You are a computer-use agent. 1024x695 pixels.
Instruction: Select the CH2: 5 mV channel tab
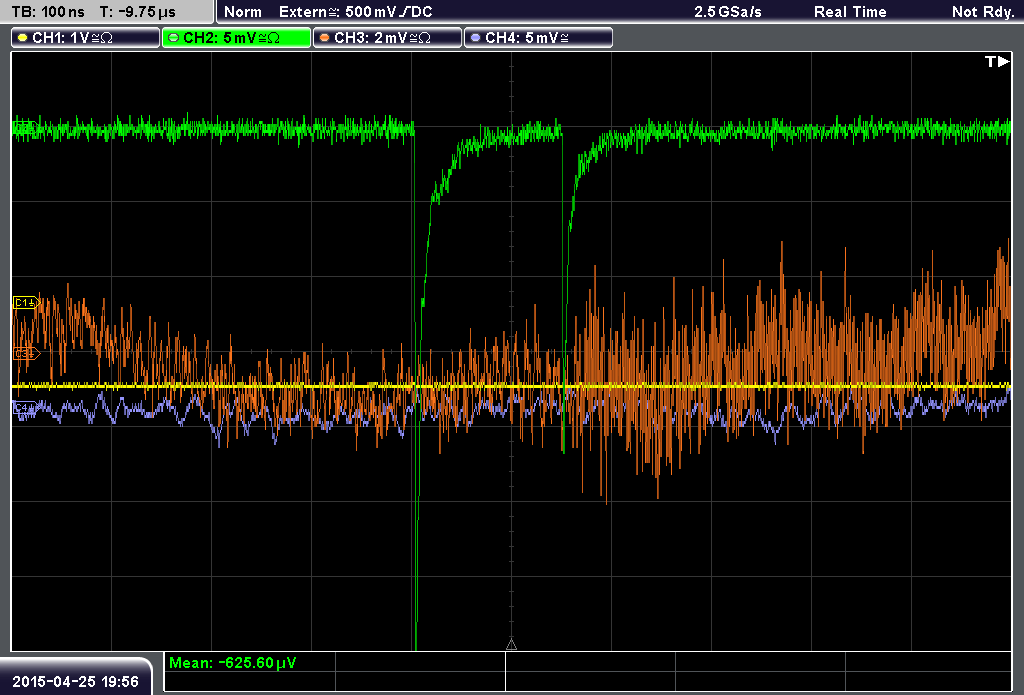tap(236, 38)
